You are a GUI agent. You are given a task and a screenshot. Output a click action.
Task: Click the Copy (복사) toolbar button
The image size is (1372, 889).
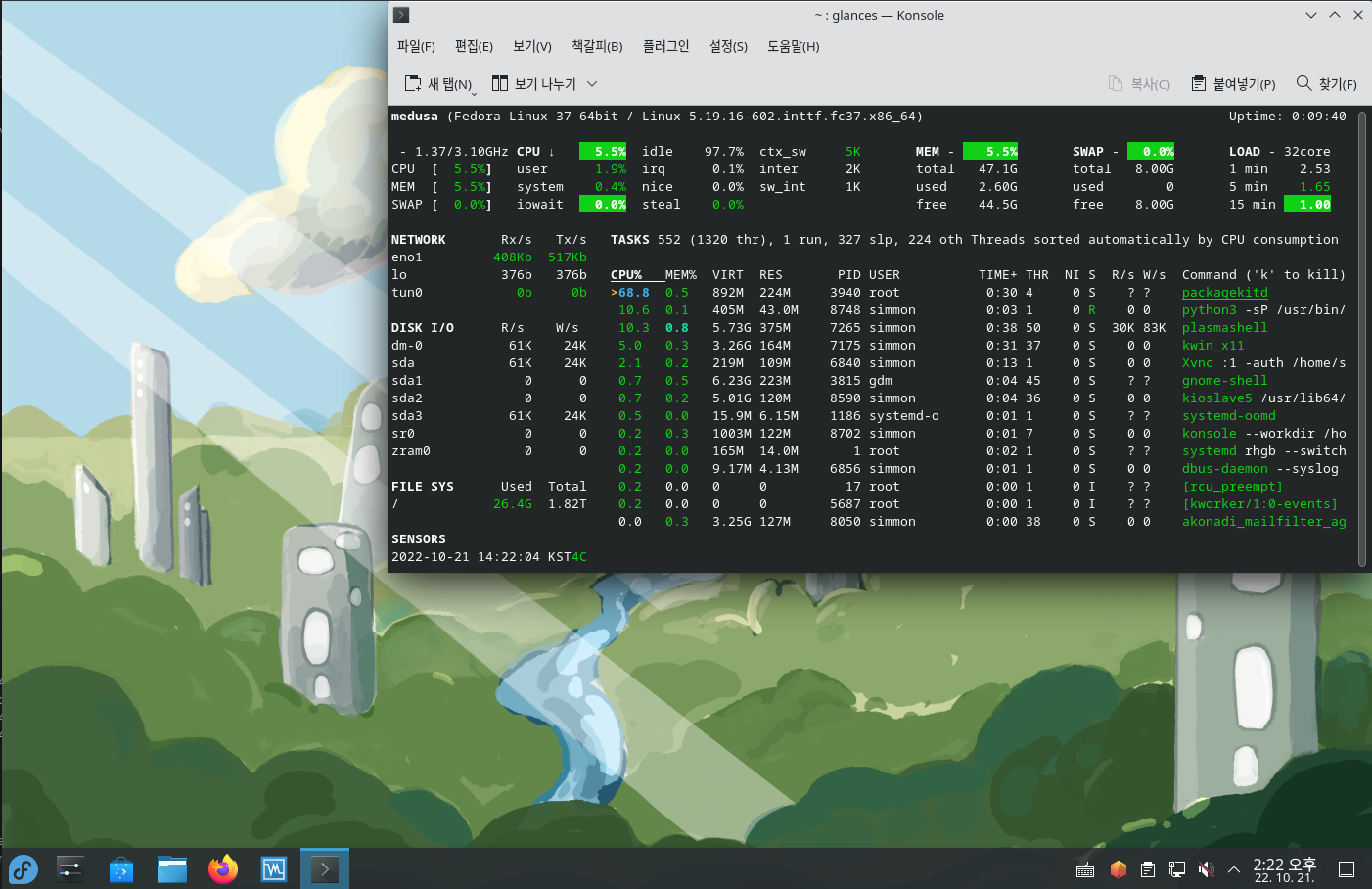[x=1139, y=84]
